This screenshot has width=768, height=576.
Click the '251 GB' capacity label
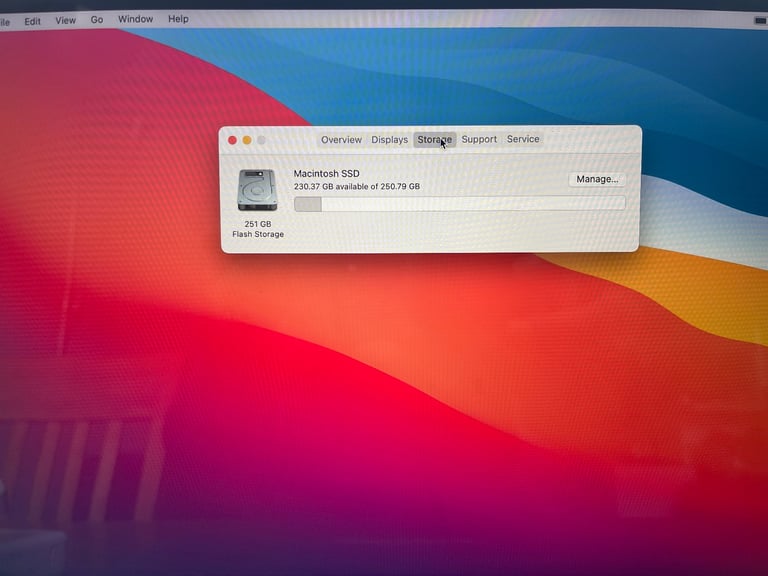(x=258, y=224)
